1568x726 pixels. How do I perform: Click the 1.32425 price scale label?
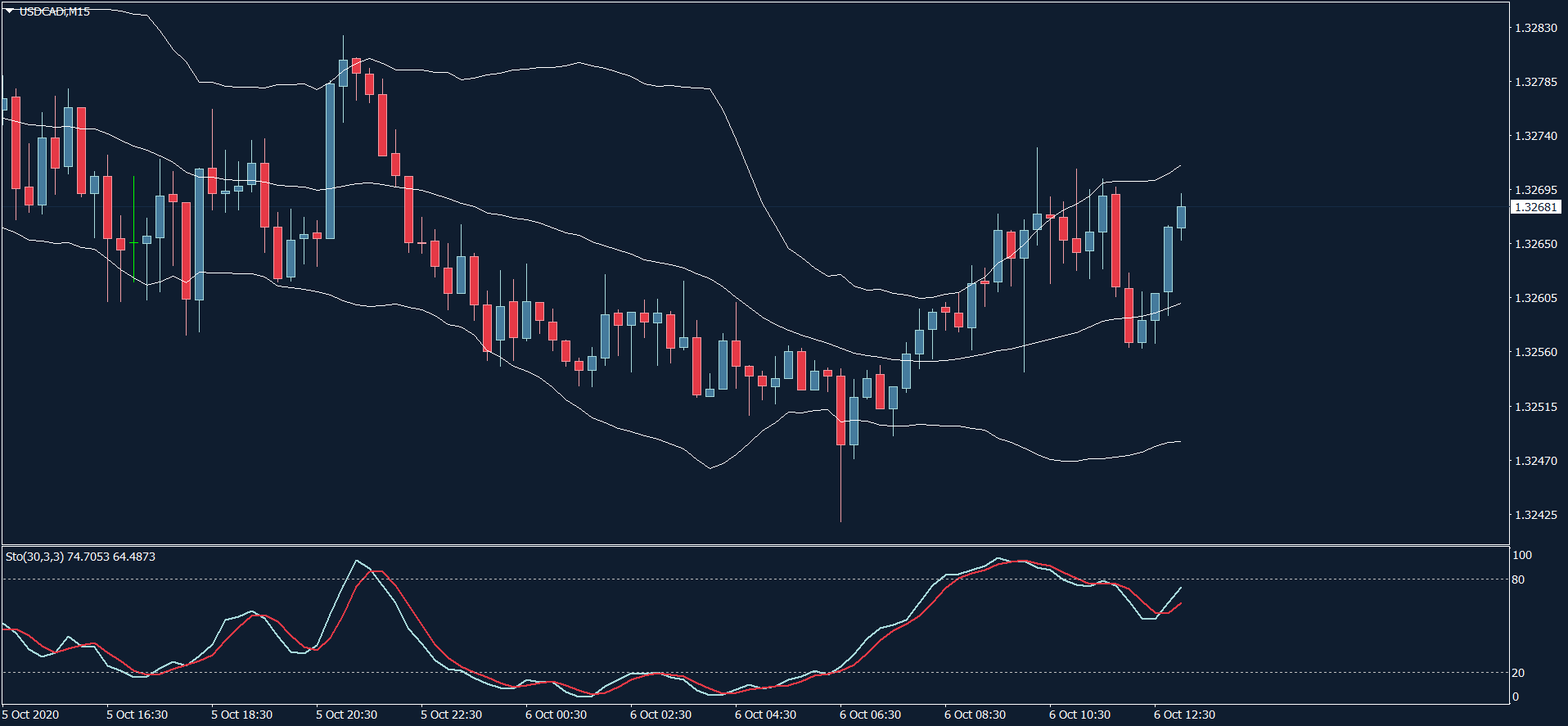(1535, 515)
